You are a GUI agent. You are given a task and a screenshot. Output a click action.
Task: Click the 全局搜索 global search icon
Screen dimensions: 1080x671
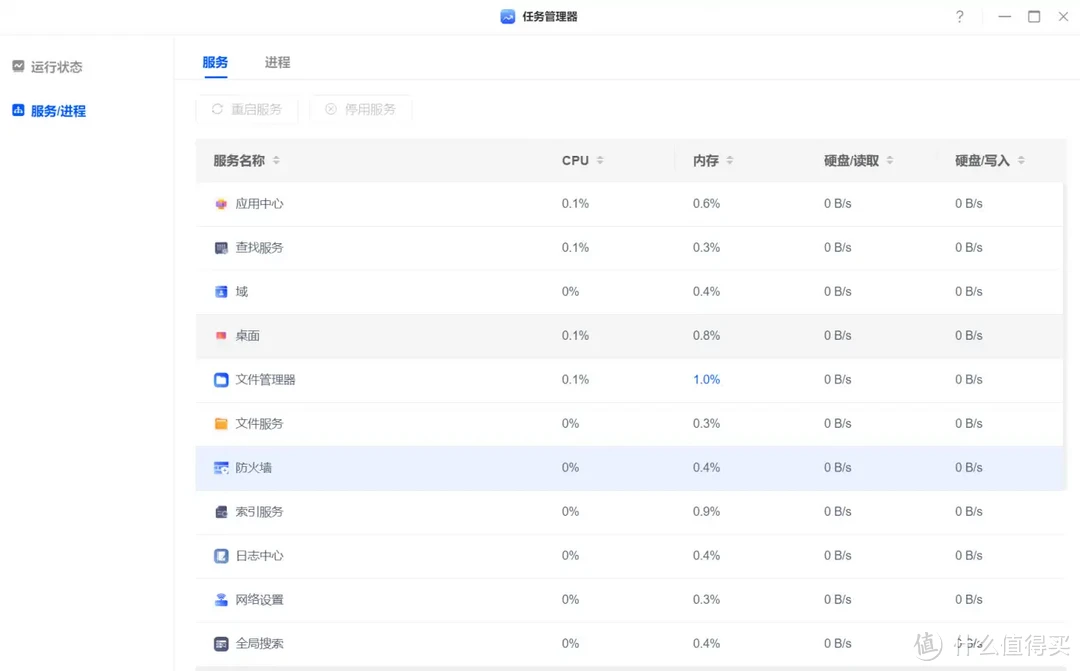(221, 643)
